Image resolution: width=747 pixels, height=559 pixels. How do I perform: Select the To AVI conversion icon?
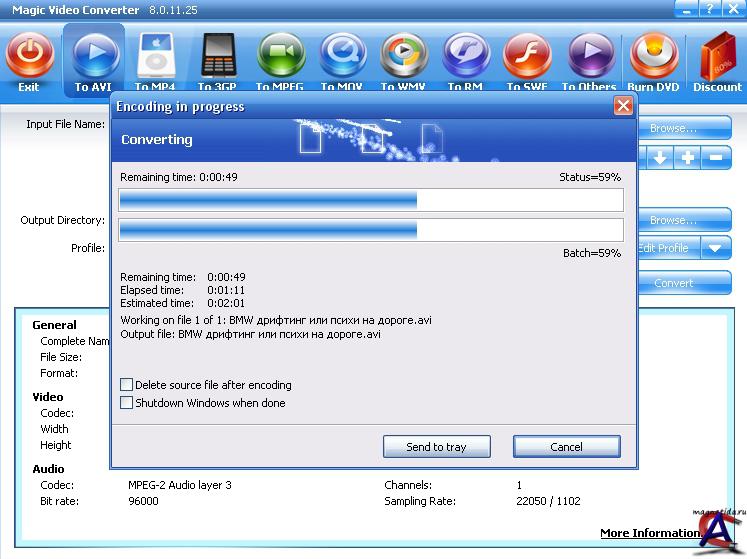tap(93, 57)
